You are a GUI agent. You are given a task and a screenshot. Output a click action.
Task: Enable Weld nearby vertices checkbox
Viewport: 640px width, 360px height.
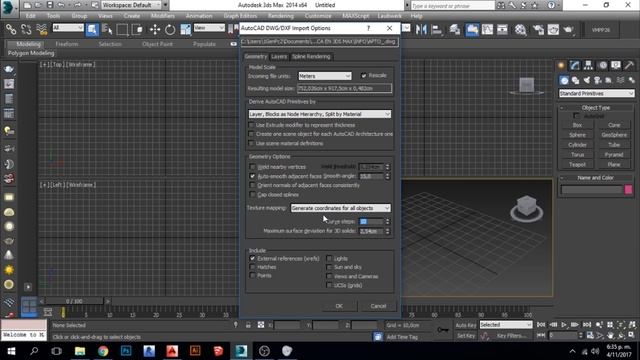pos(252,167)
